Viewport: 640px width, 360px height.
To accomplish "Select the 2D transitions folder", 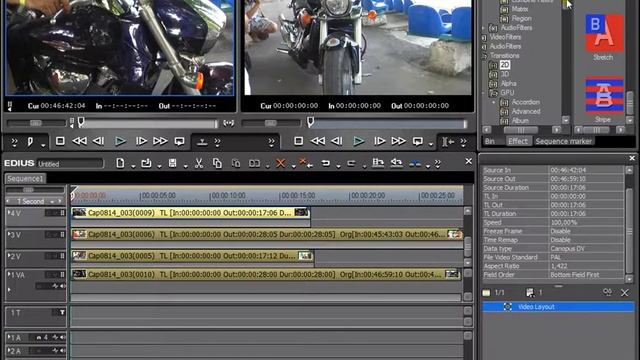I will (505, 65).
